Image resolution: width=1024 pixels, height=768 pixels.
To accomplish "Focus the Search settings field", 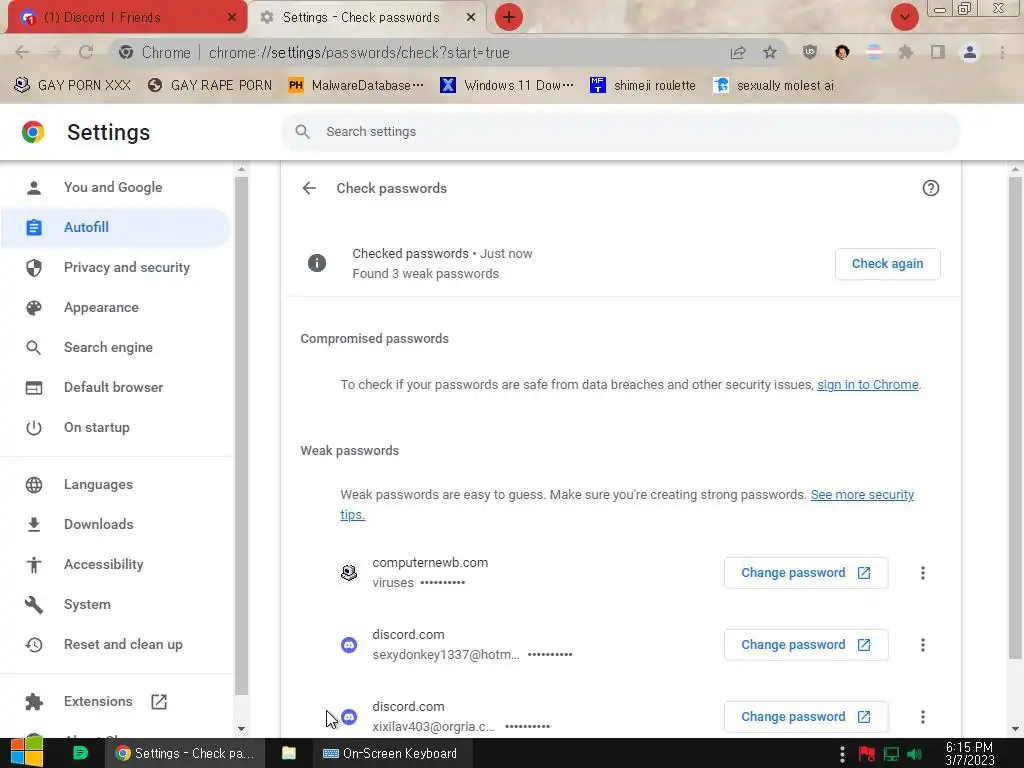I will [x=620, y=132].
